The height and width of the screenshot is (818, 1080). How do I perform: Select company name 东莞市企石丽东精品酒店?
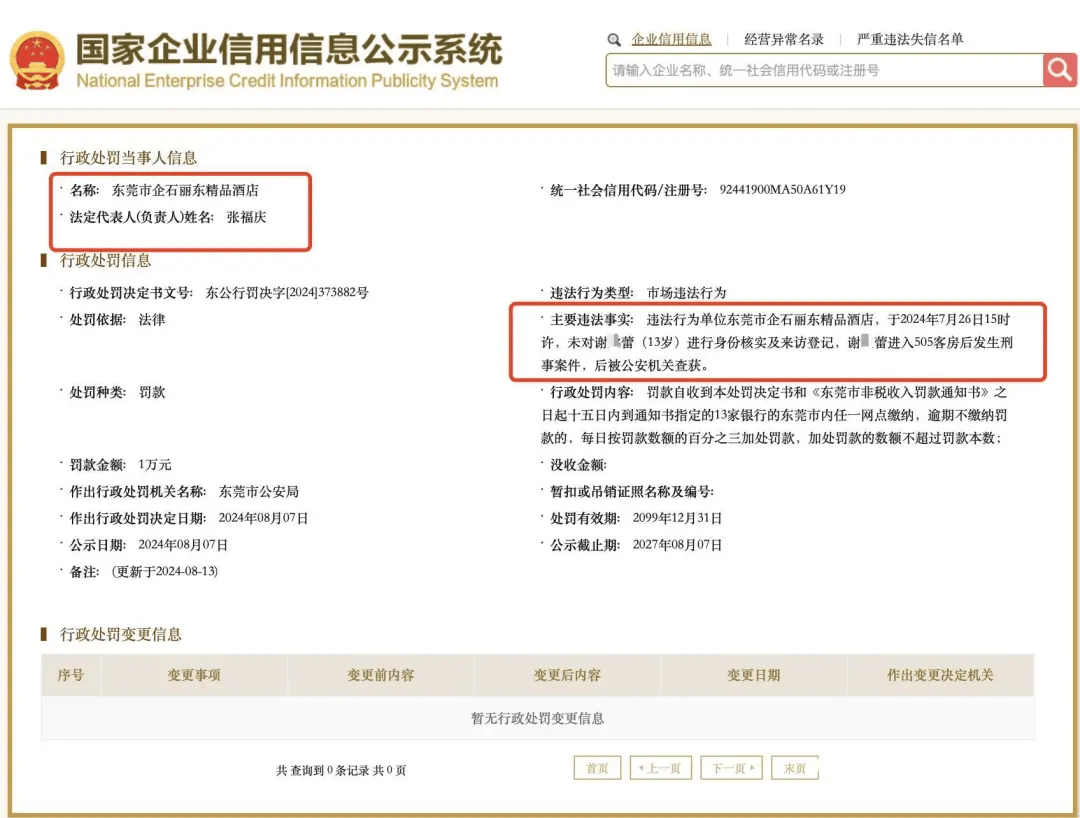185,190
